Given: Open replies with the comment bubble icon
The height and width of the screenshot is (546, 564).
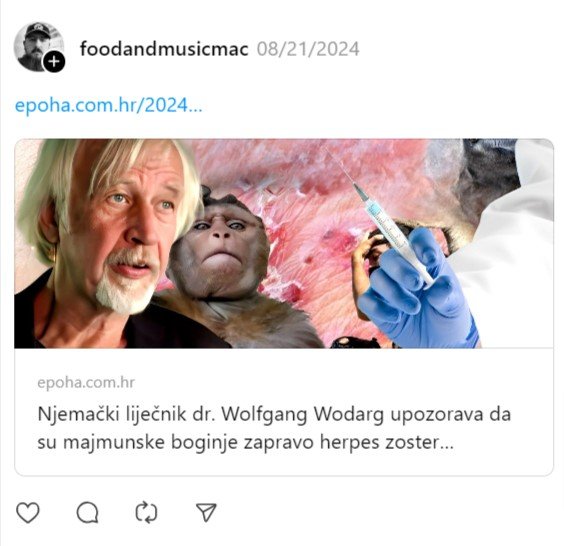Looking at the screenshot, I should point(87,512).
